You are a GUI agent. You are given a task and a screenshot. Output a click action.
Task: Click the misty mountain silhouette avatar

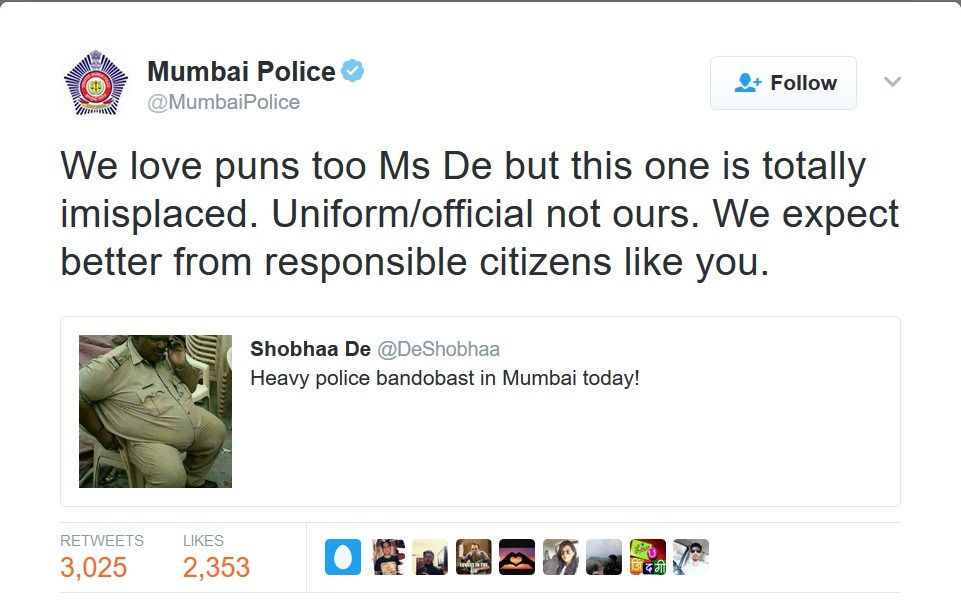[604, 557]
